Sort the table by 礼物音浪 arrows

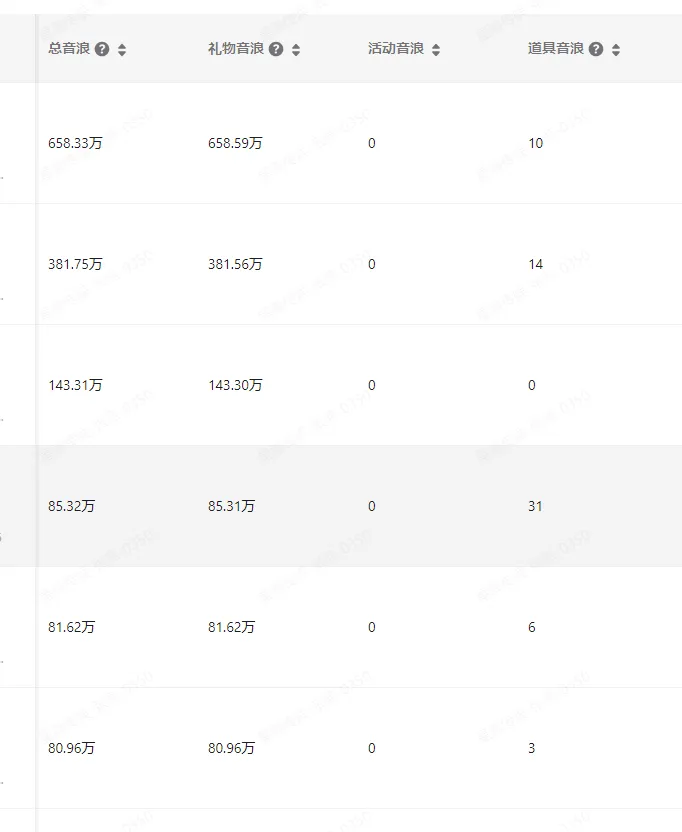(x=296, y=49)
